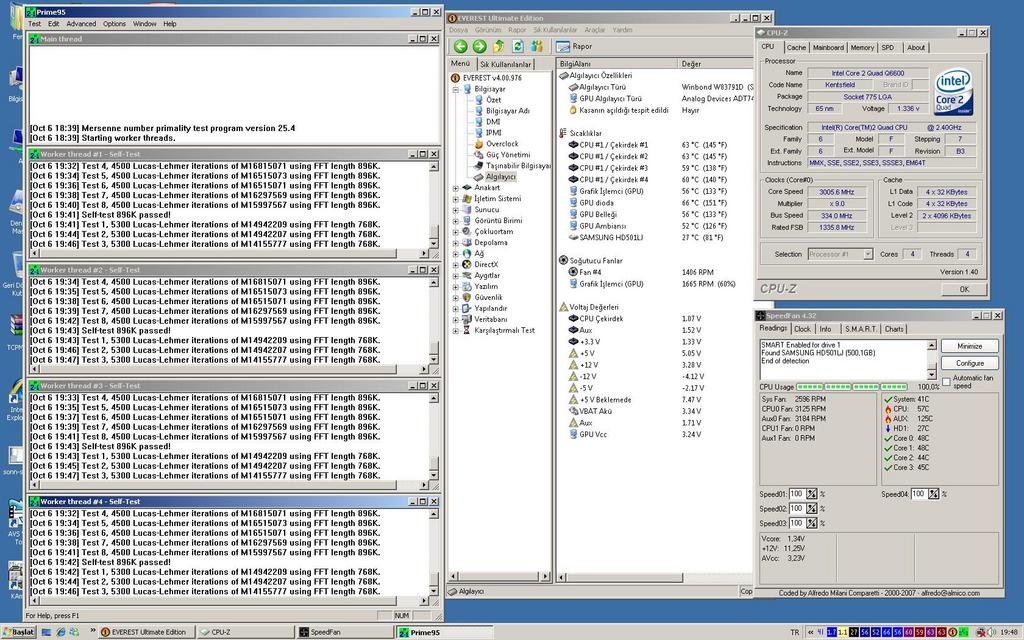1024x640 pixels.
Task: Click the Intel Core 2 Quad logo
Action: (953, 92)
